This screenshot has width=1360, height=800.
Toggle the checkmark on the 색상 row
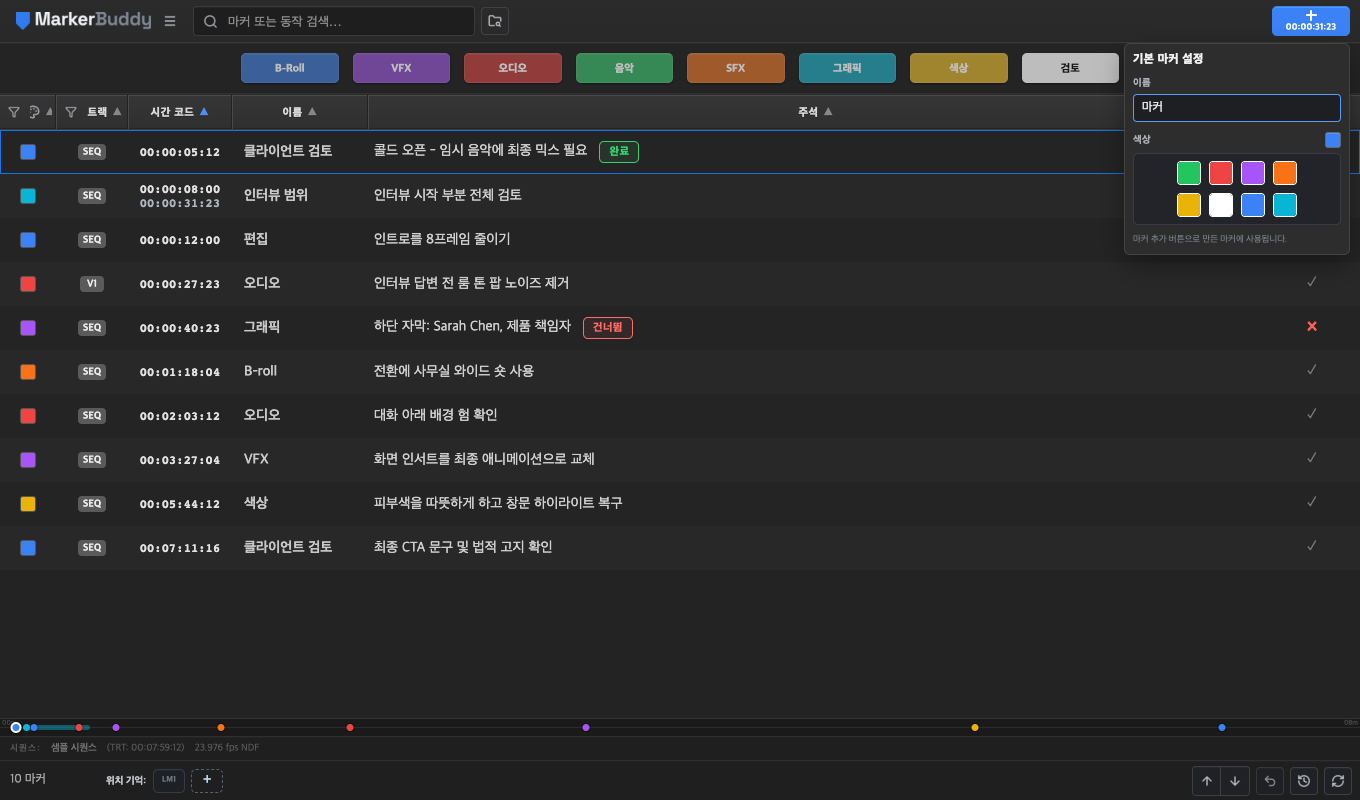1312,503
